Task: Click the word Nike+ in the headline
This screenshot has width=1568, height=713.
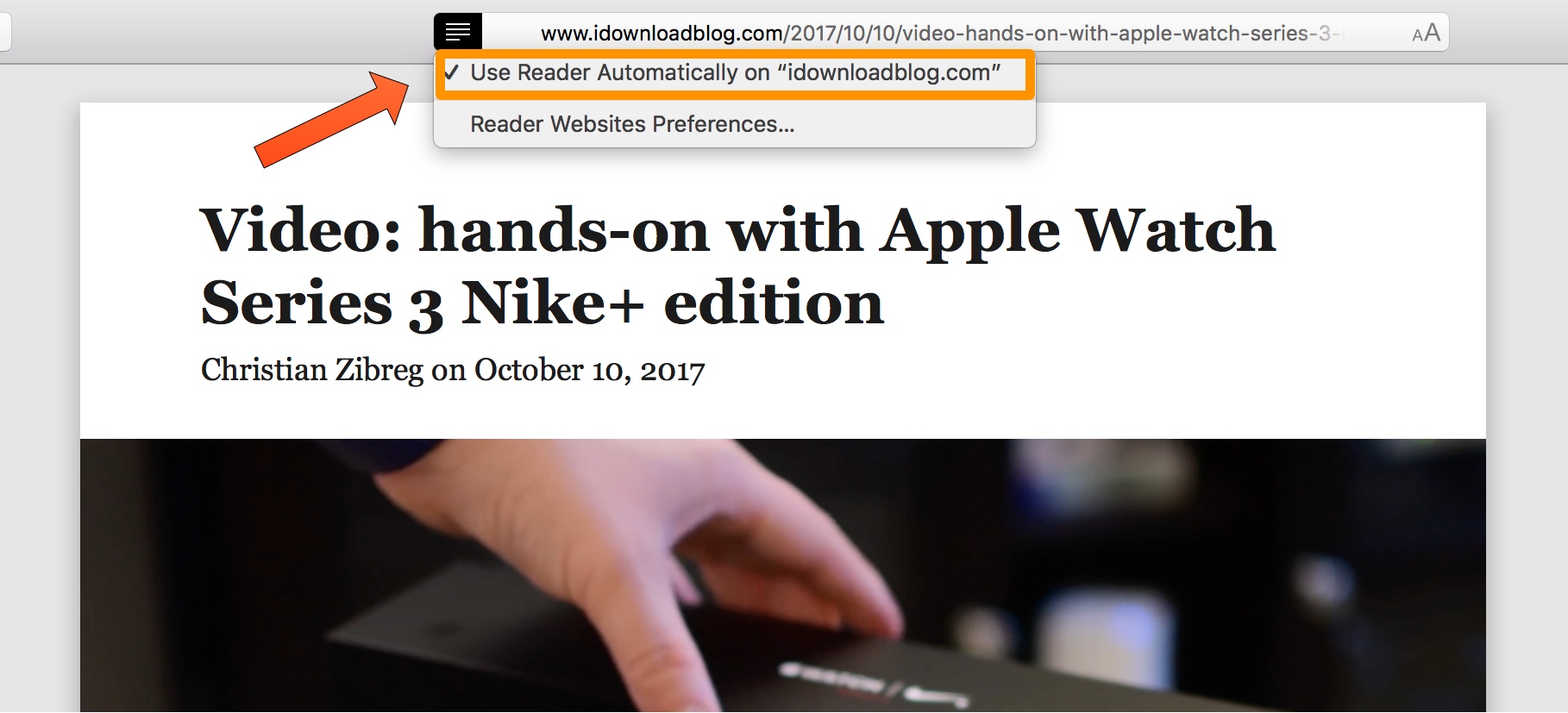Action: [x=553, y=303]
